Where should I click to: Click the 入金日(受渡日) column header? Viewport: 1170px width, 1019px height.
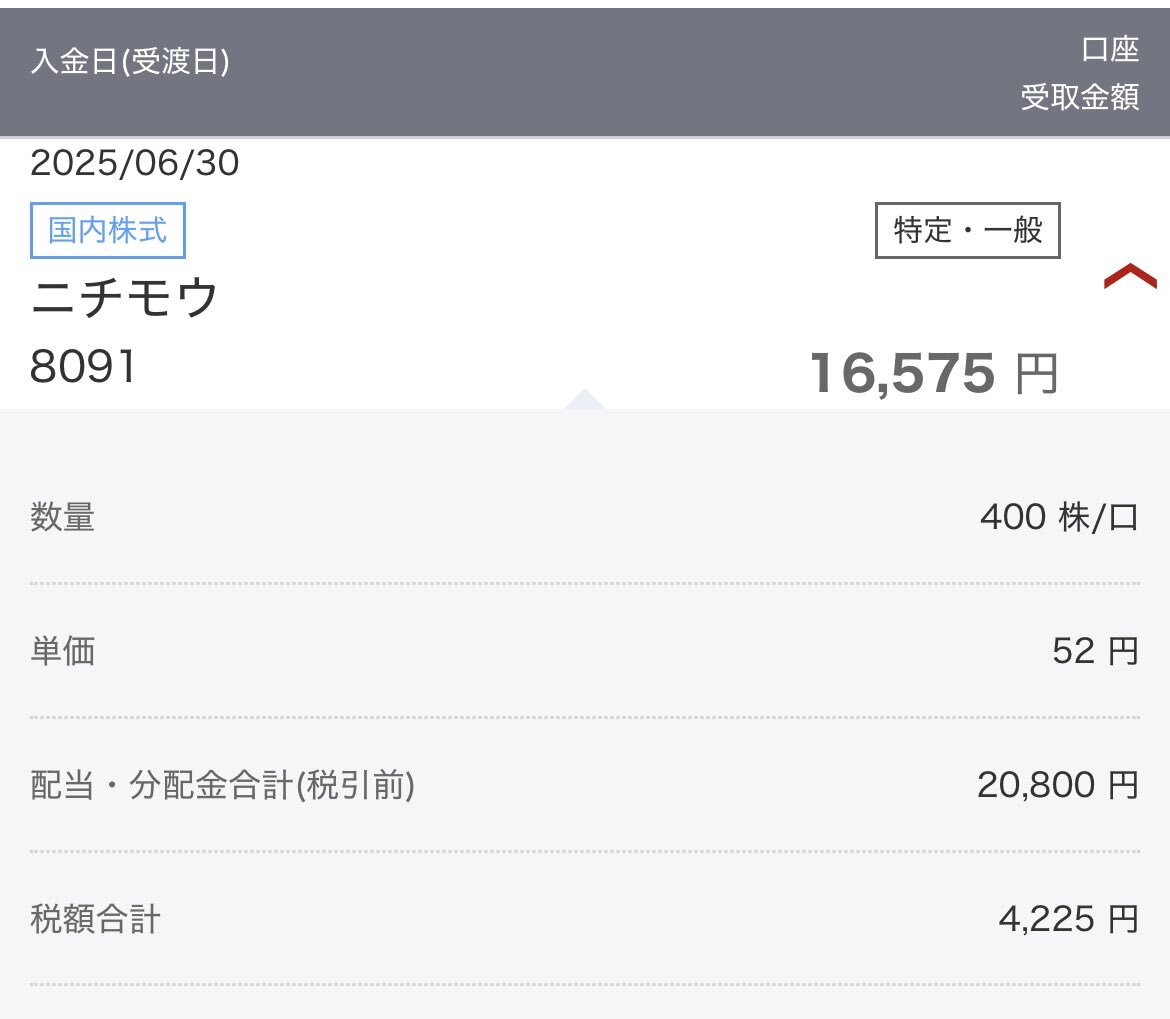pyautogui.click(x=130, y=62)
